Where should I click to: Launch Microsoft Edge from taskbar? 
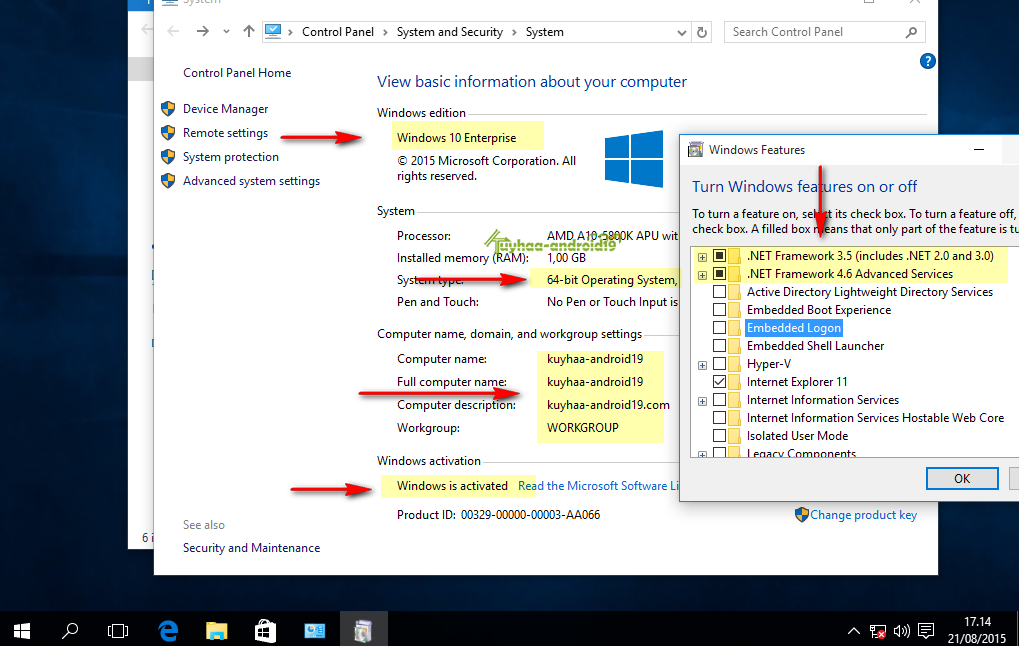point(168,630)
